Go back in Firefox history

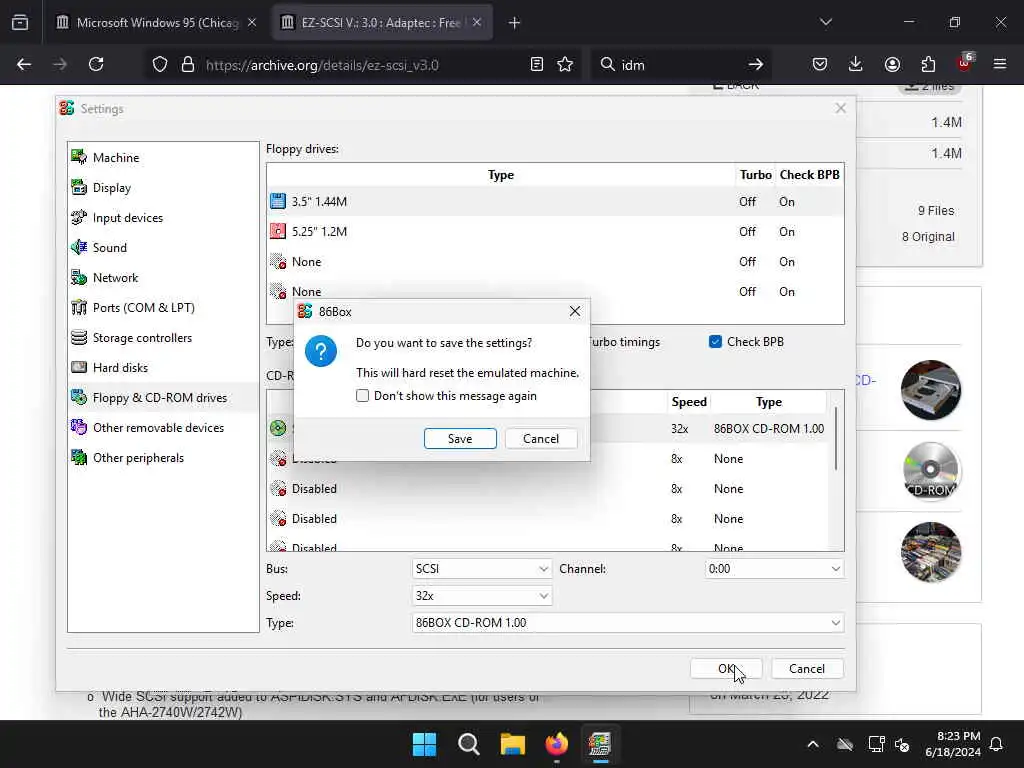(x=24, y=64)
